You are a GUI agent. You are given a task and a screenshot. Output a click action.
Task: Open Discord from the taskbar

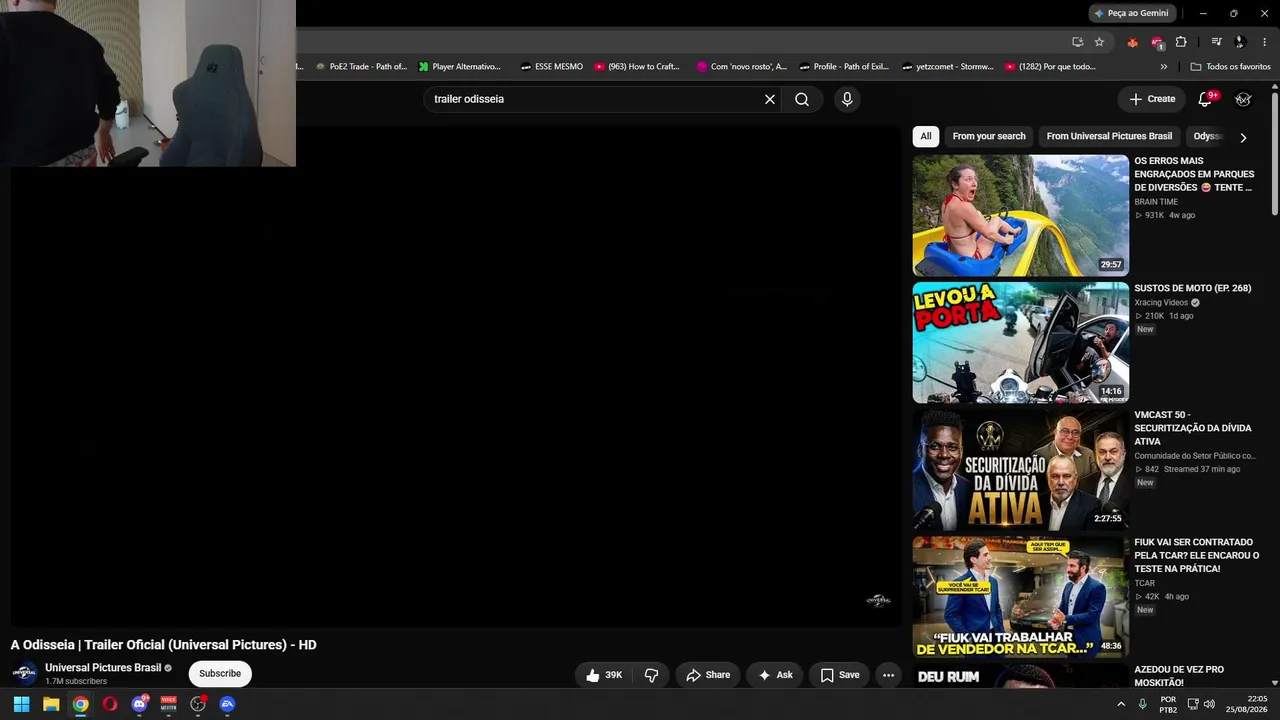(x=139, y=704)
